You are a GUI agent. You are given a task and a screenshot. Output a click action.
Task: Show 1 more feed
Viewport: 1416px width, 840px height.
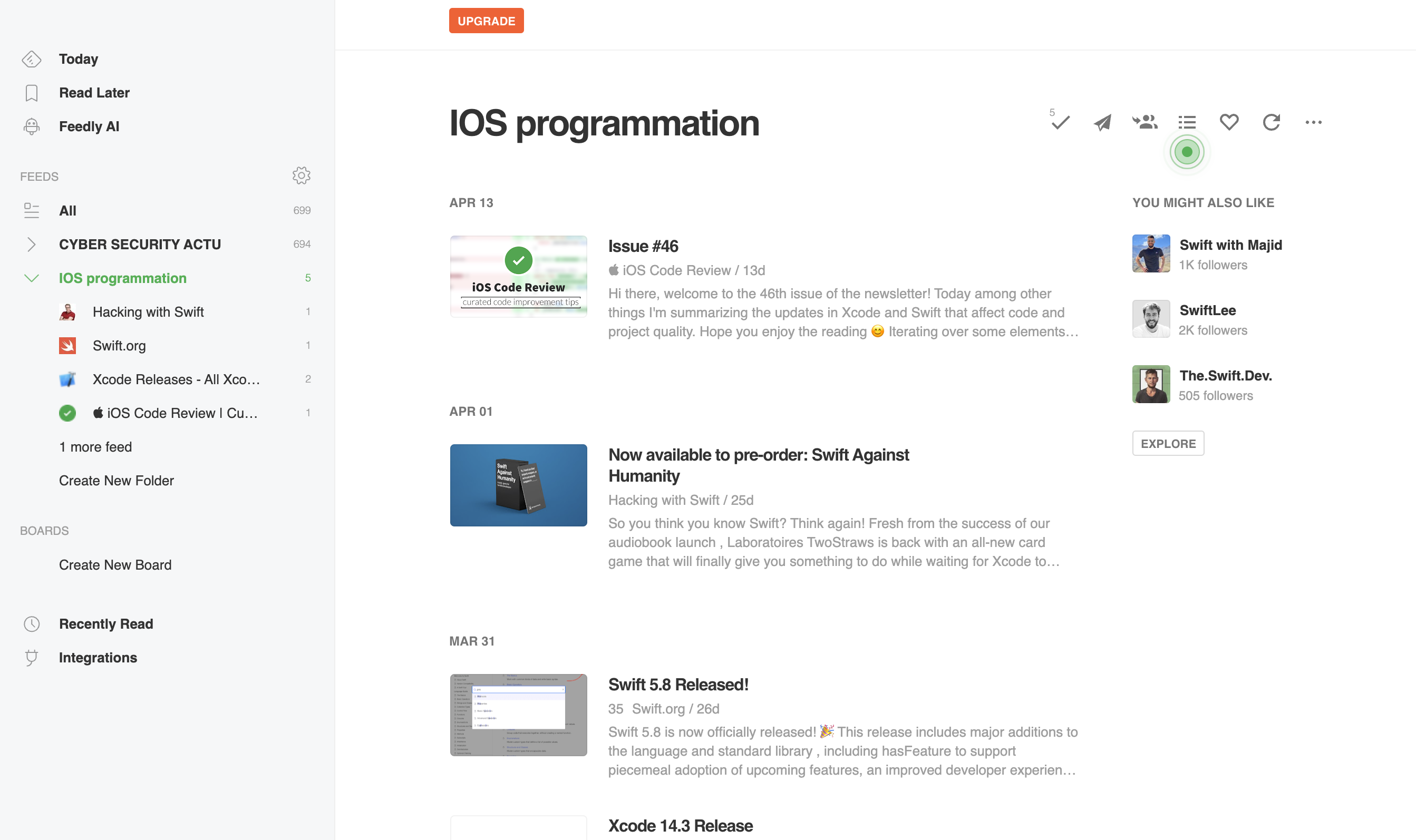96,447
